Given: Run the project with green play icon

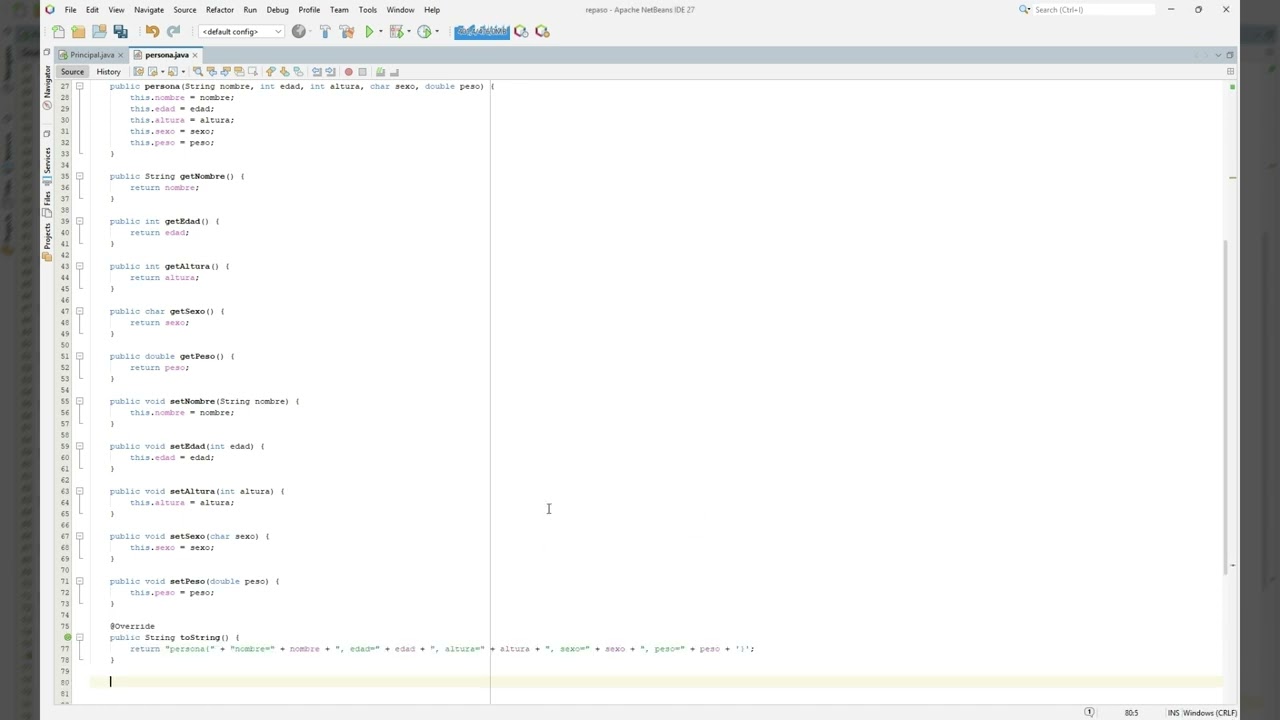Looking at the screenshot, I should pyautogui.click(x=369, y=31).
